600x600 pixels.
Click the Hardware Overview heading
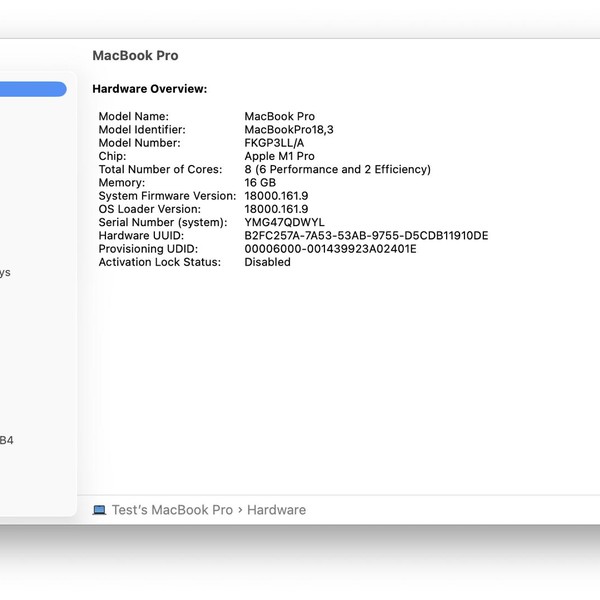click(x=150, y=89)
